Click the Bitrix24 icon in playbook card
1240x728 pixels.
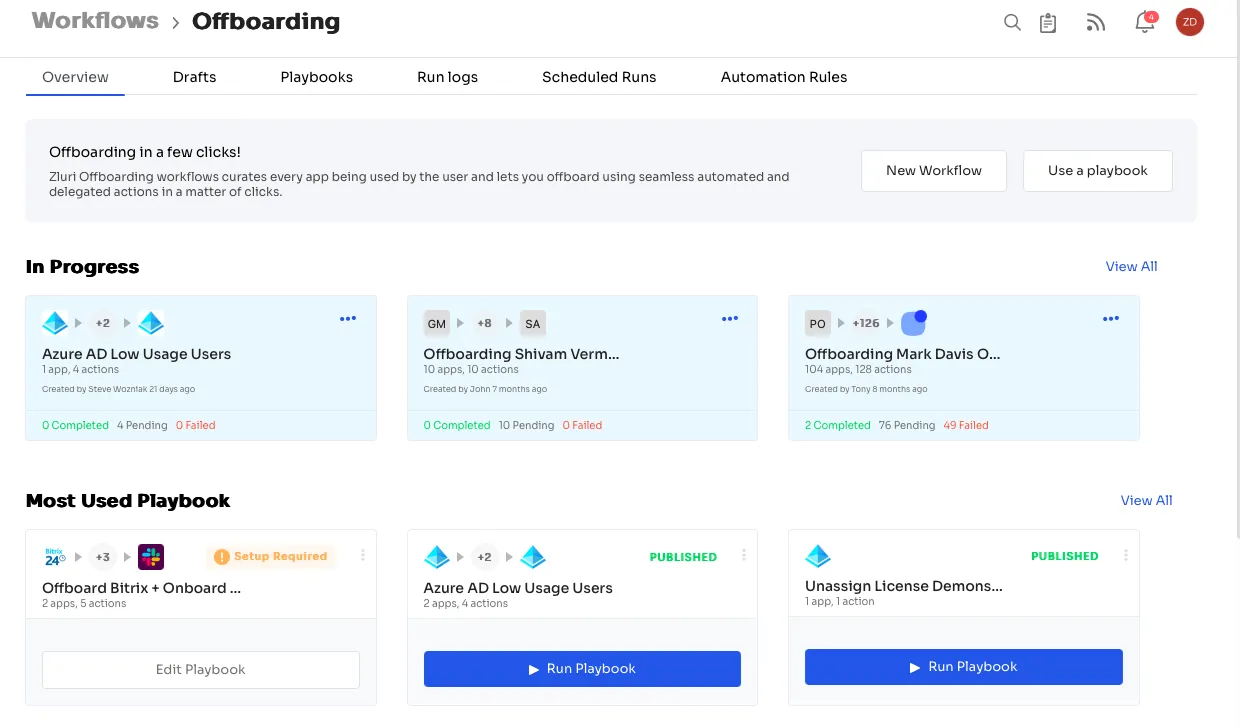tap(55, 557)
